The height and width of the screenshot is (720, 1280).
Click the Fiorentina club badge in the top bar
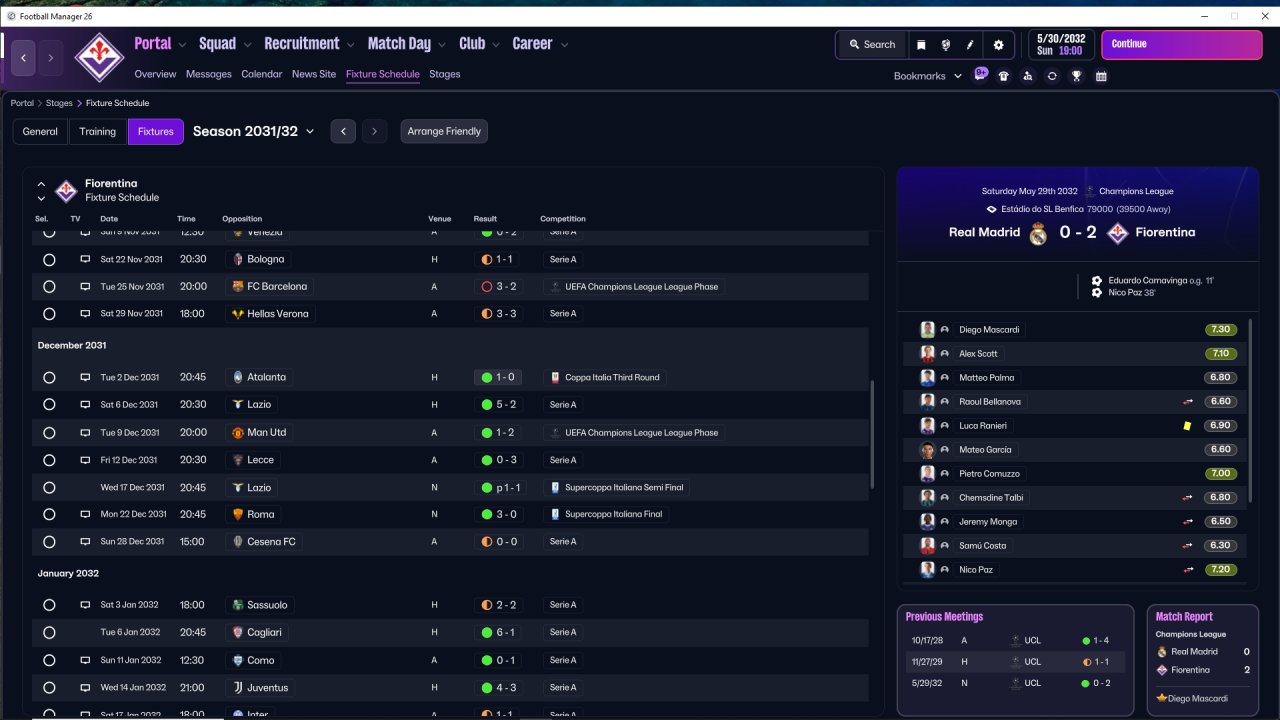pos(99,57)
